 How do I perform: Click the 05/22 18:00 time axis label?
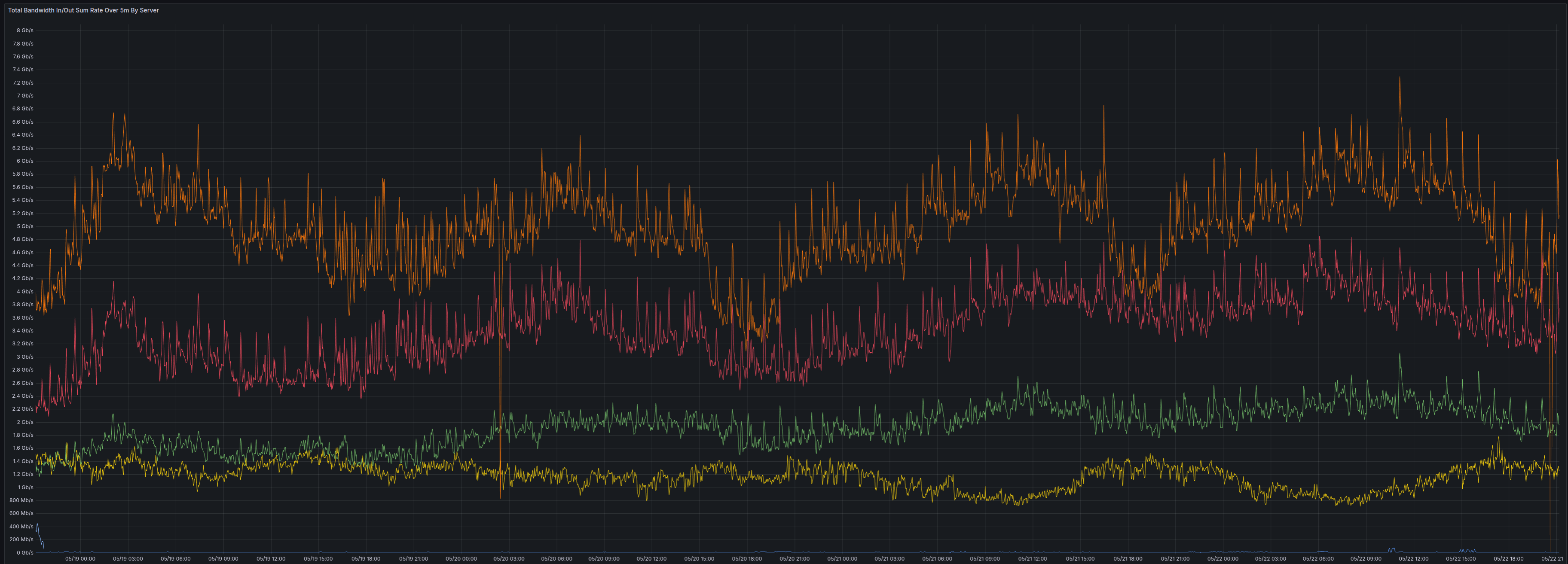coord(1508,558)
